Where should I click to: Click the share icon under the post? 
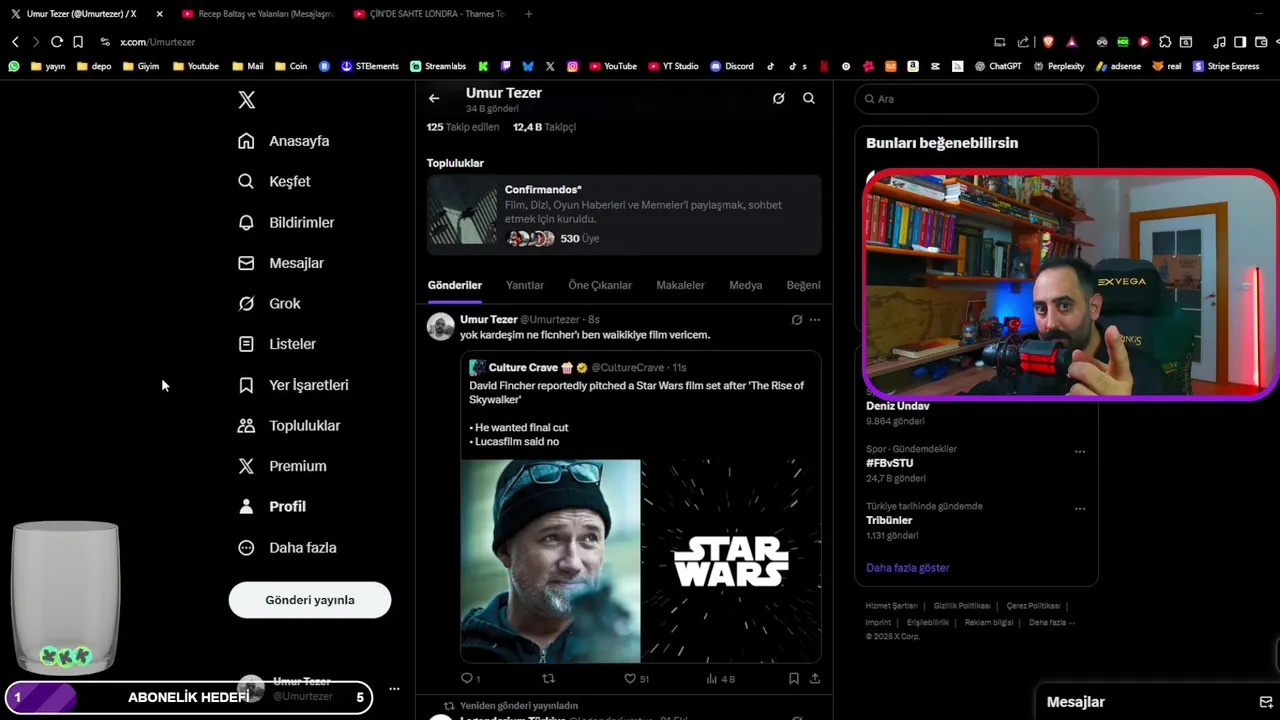point(815,678)
